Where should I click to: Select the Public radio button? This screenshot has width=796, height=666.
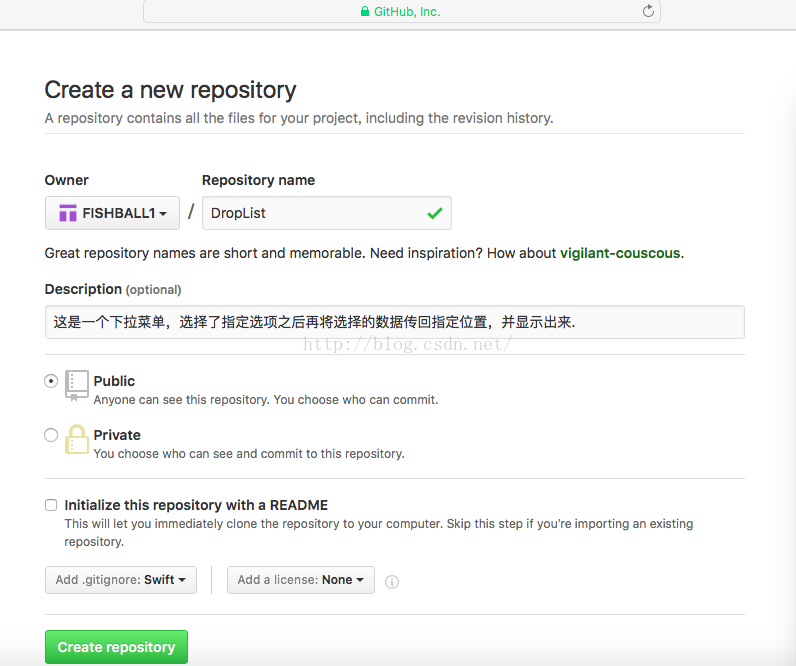pos(51,381)
